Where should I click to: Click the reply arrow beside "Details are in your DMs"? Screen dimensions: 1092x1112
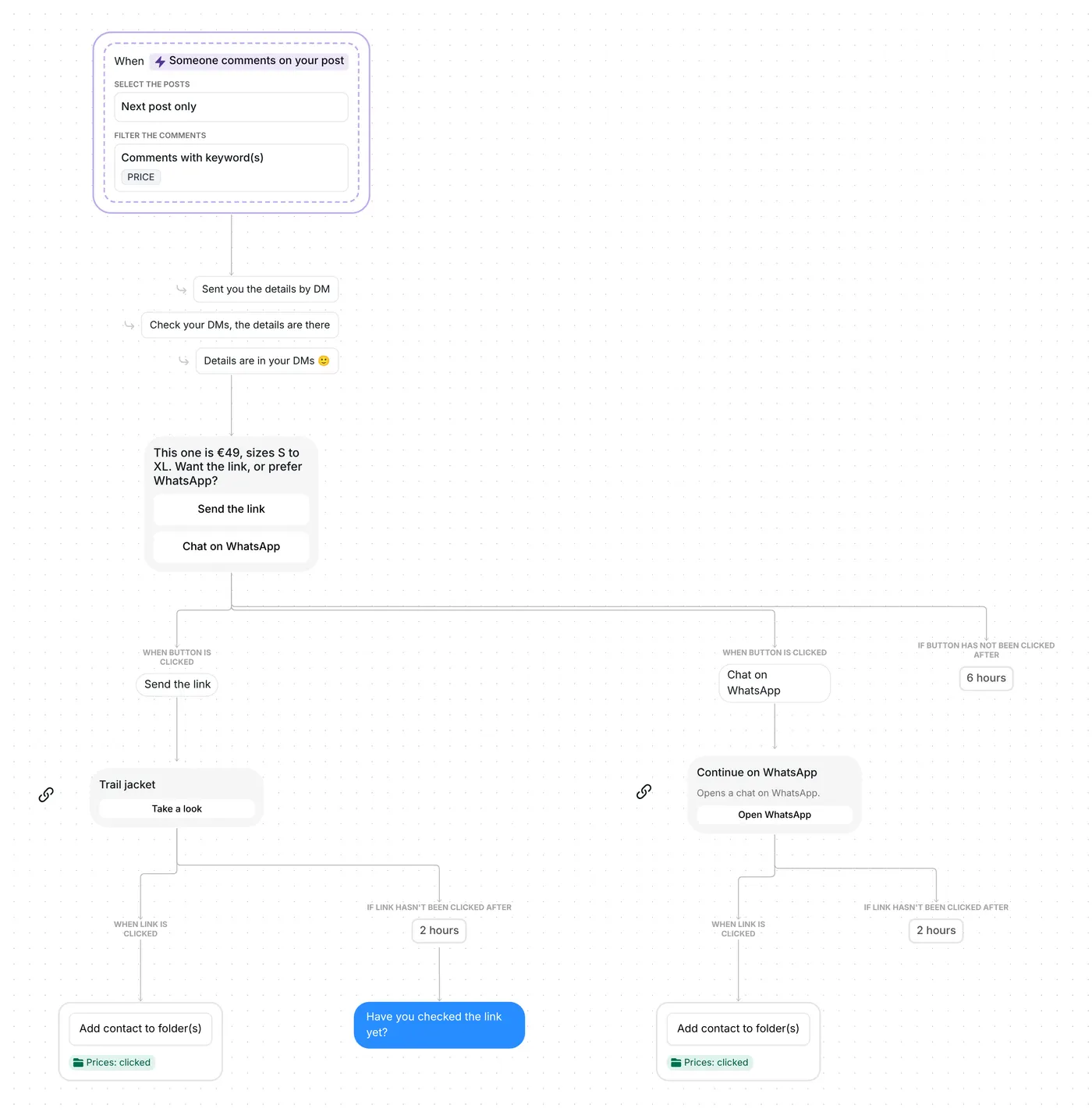coord(183,361)
